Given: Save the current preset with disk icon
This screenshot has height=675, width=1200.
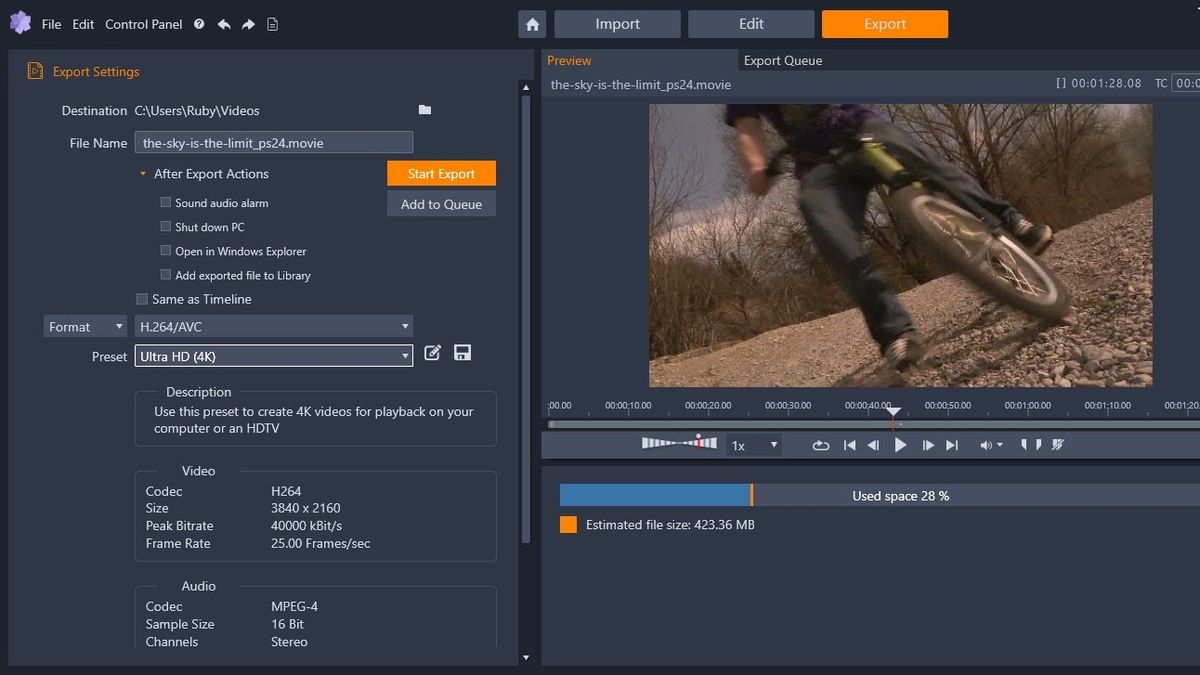Looking at the screenshot, I should [x=462, y=352].
